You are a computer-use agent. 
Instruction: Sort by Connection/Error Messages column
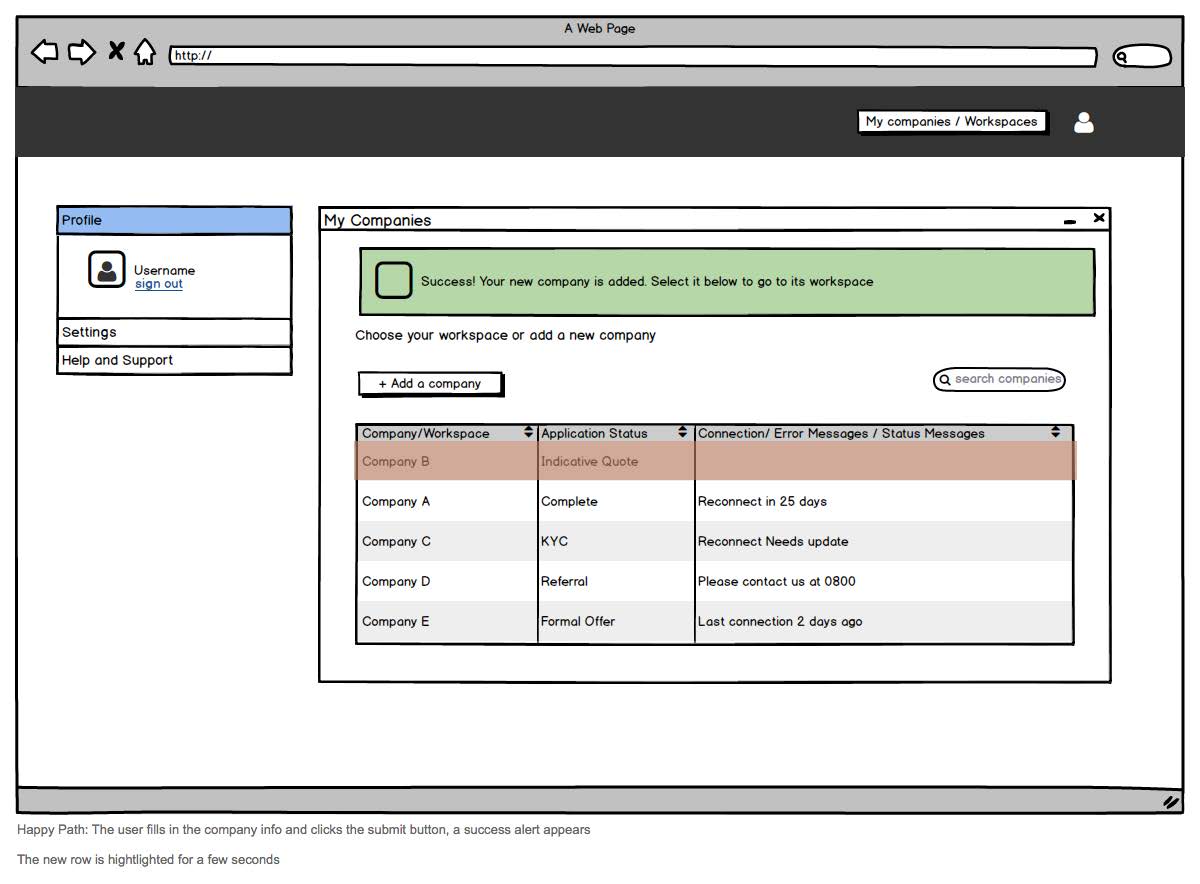(1055, 433)
